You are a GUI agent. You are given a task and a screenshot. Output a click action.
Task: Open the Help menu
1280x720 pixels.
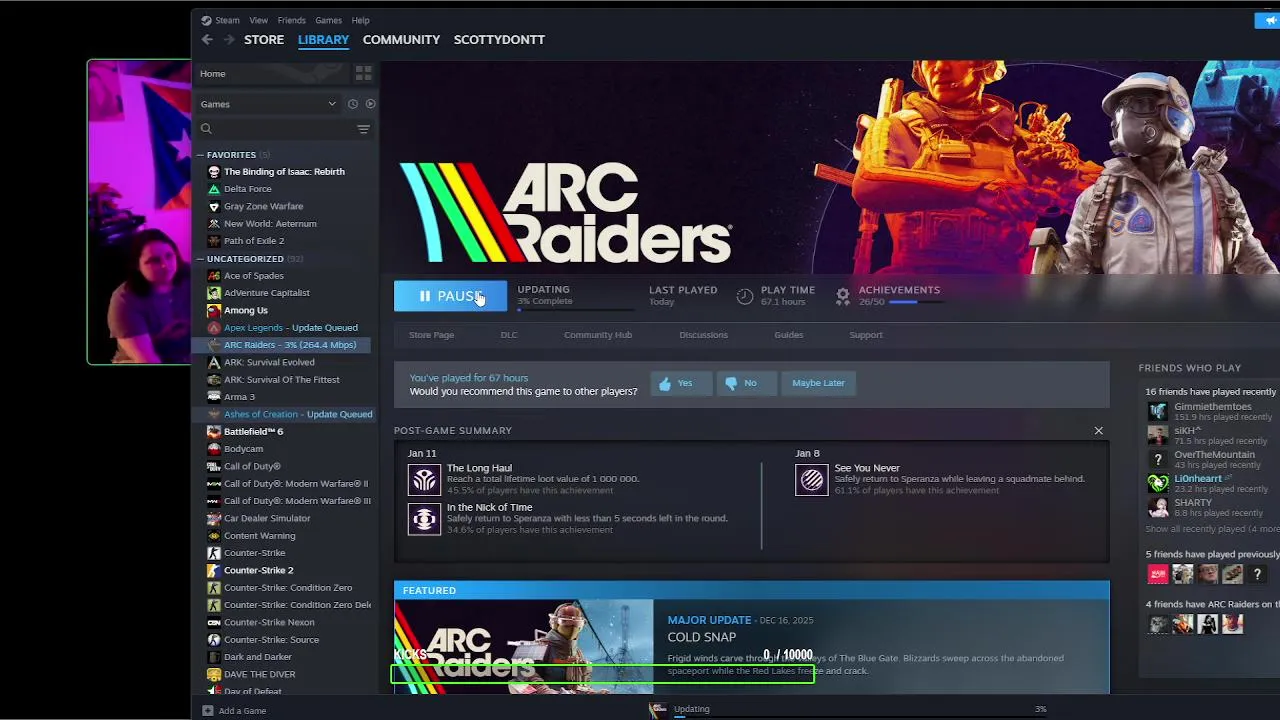(360, 20)
